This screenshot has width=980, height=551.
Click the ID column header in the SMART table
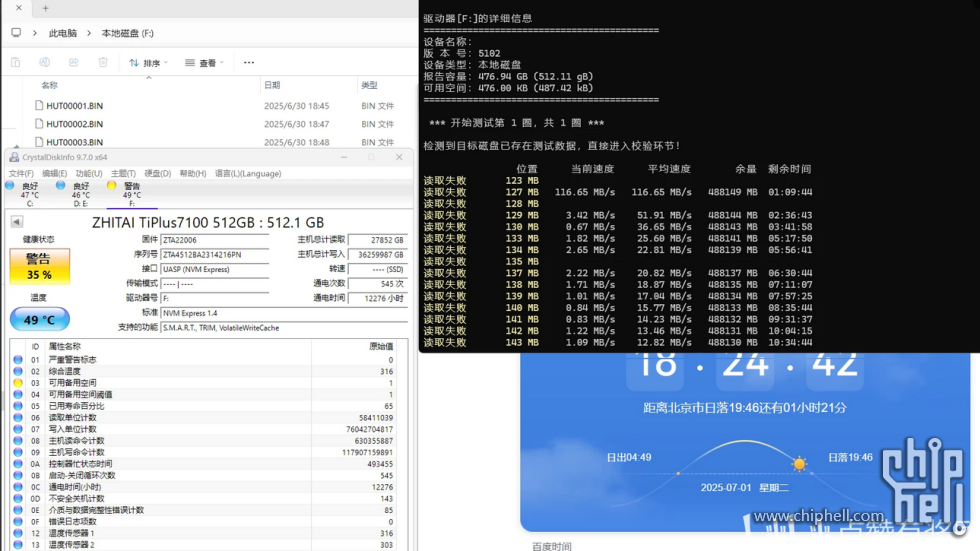35,346
